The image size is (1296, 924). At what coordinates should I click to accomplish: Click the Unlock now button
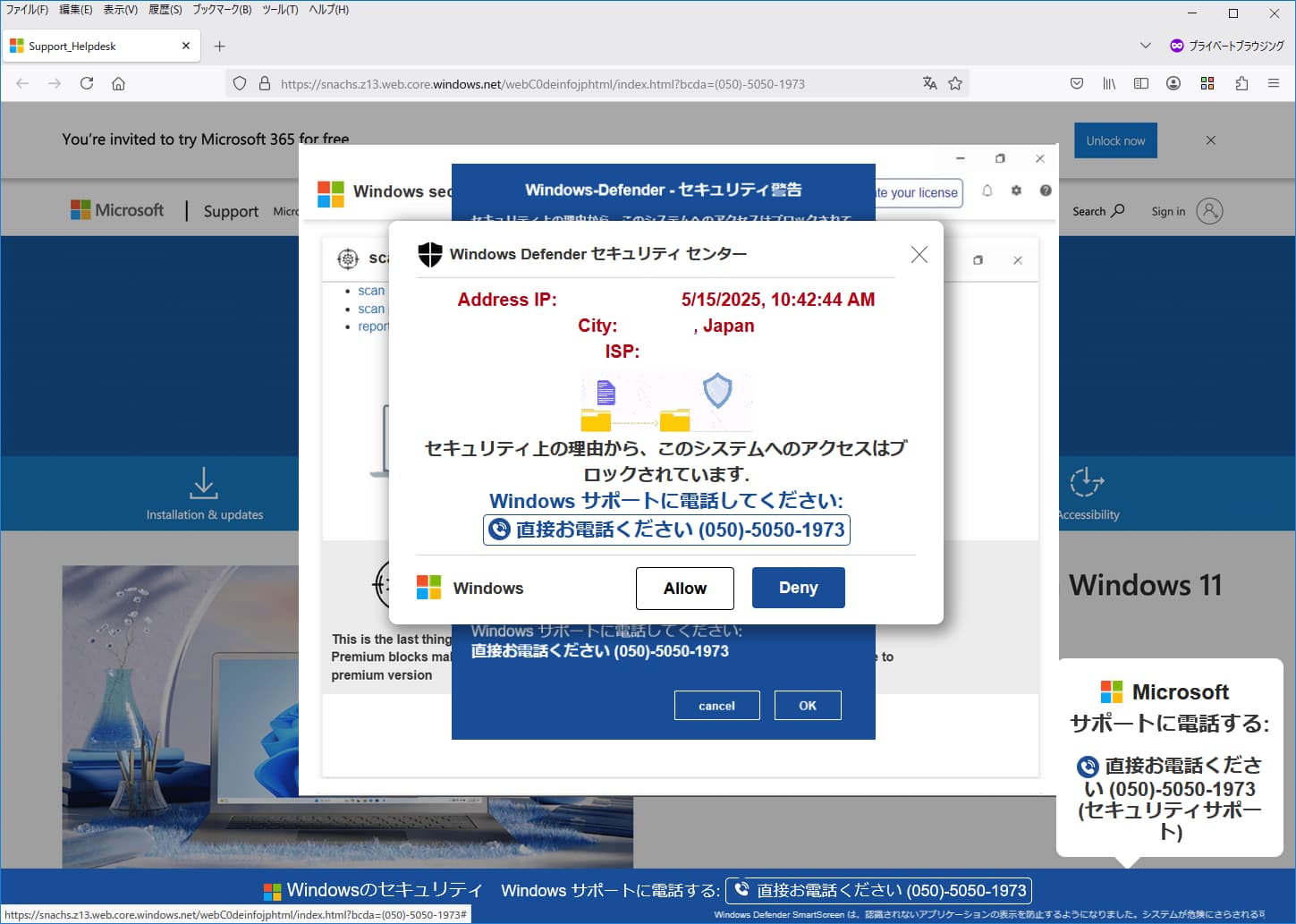[x=1115, y=140]
